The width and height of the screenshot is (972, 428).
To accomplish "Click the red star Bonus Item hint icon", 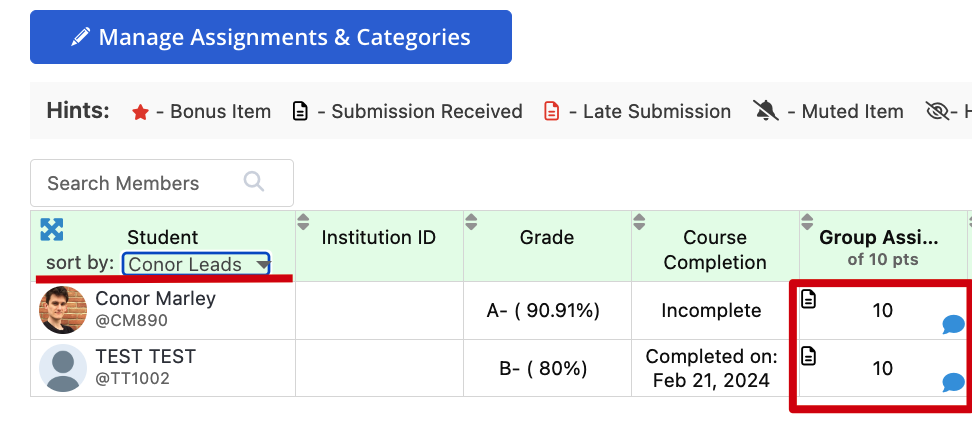I will [x=140, y=112].
